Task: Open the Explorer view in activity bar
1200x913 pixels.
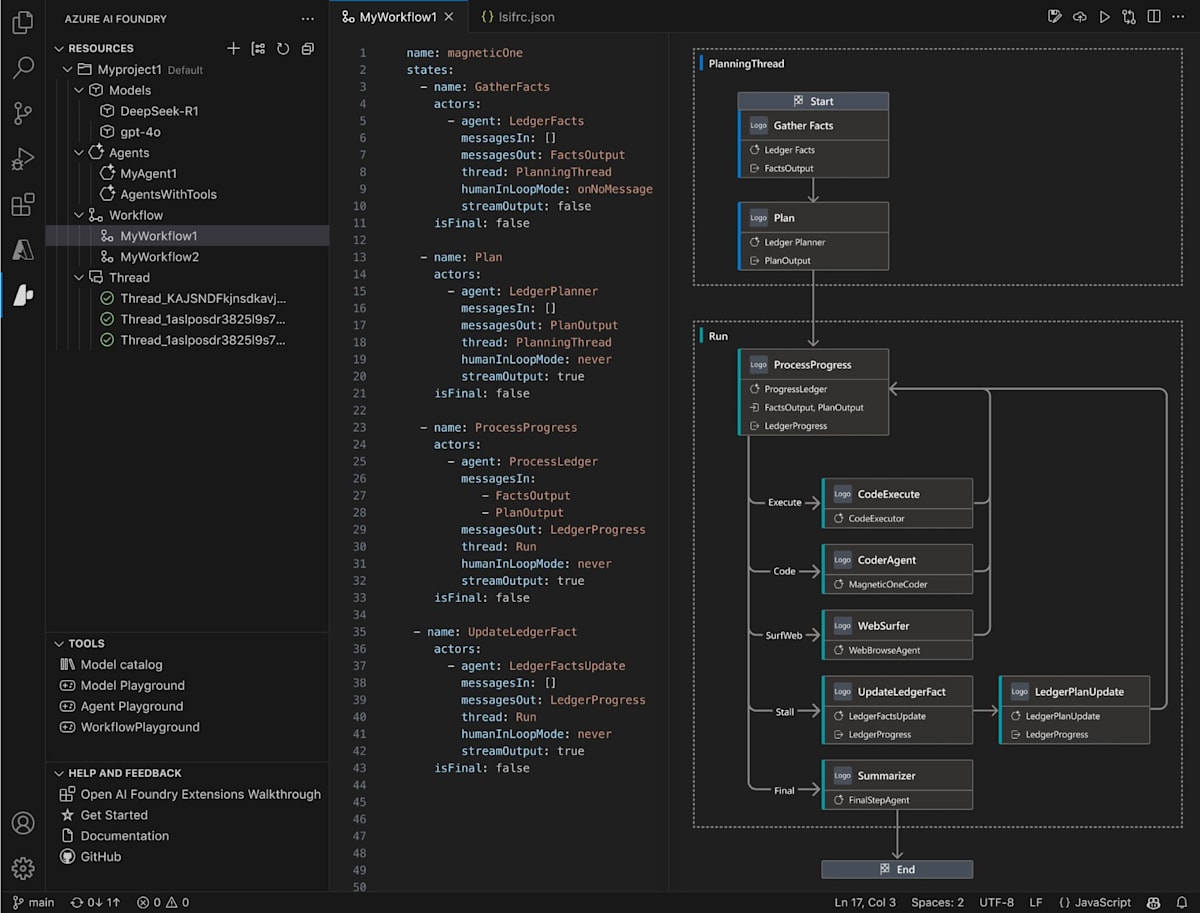Action: [x=22, y=23]
